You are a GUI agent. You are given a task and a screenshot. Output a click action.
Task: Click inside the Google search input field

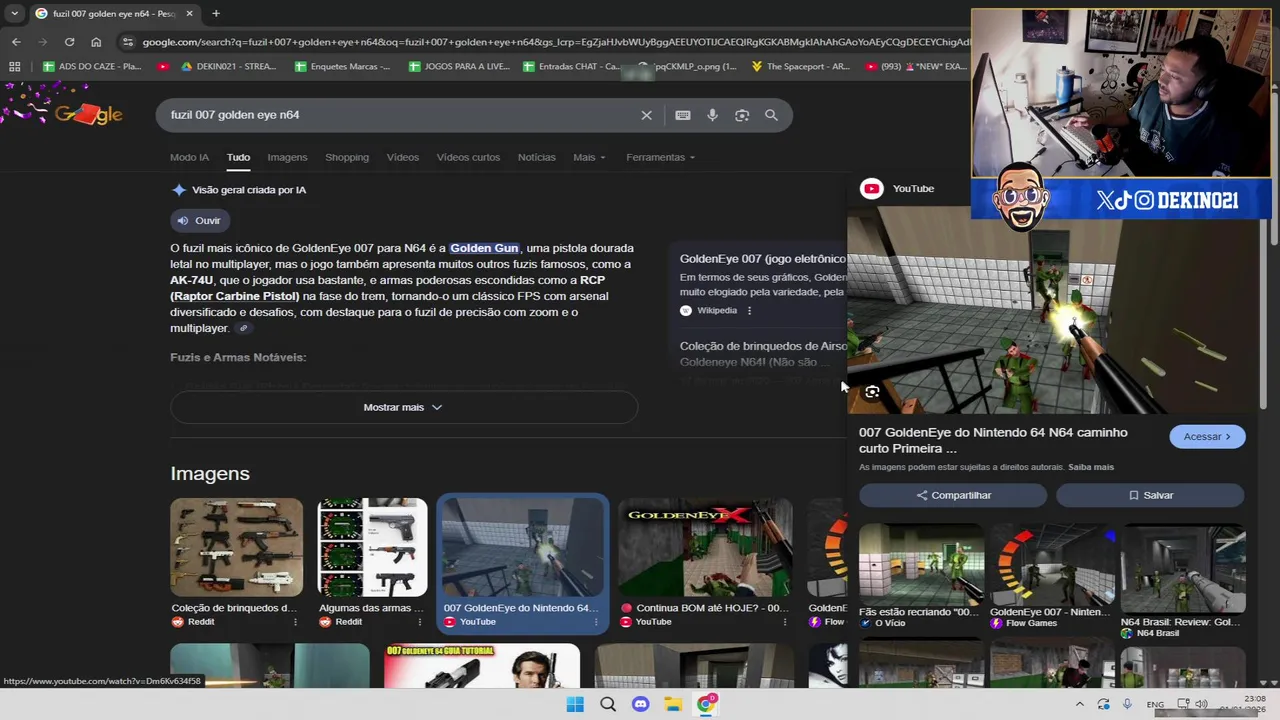[400, 115]
